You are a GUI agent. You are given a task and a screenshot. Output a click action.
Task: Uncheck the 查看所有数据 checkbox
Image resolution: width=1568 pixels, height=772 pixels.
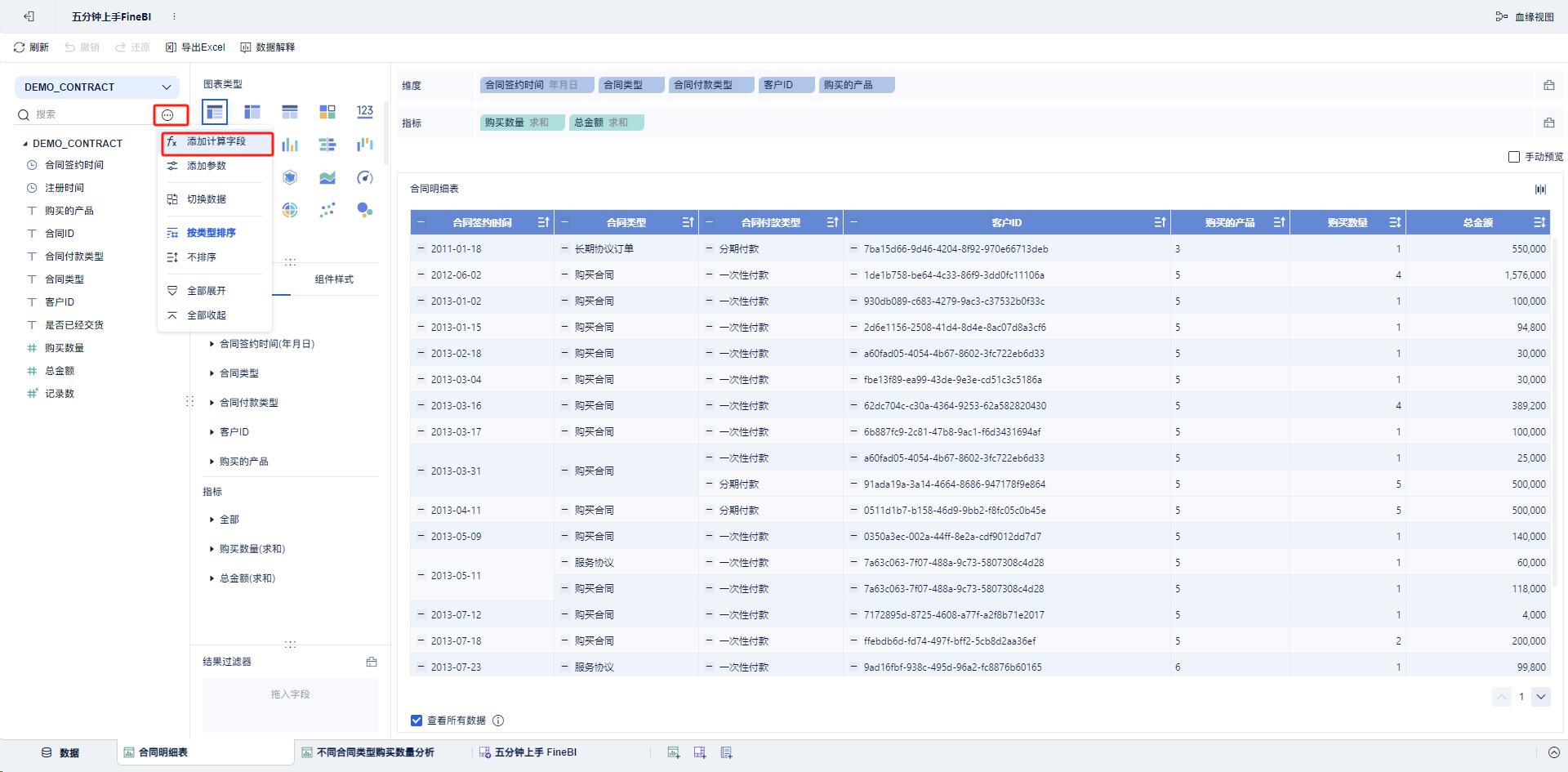point(416,721)
